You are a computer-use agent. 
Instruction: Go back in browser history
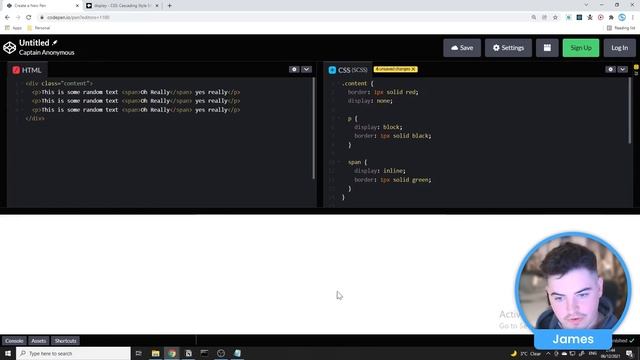click(x=7, y=18)
